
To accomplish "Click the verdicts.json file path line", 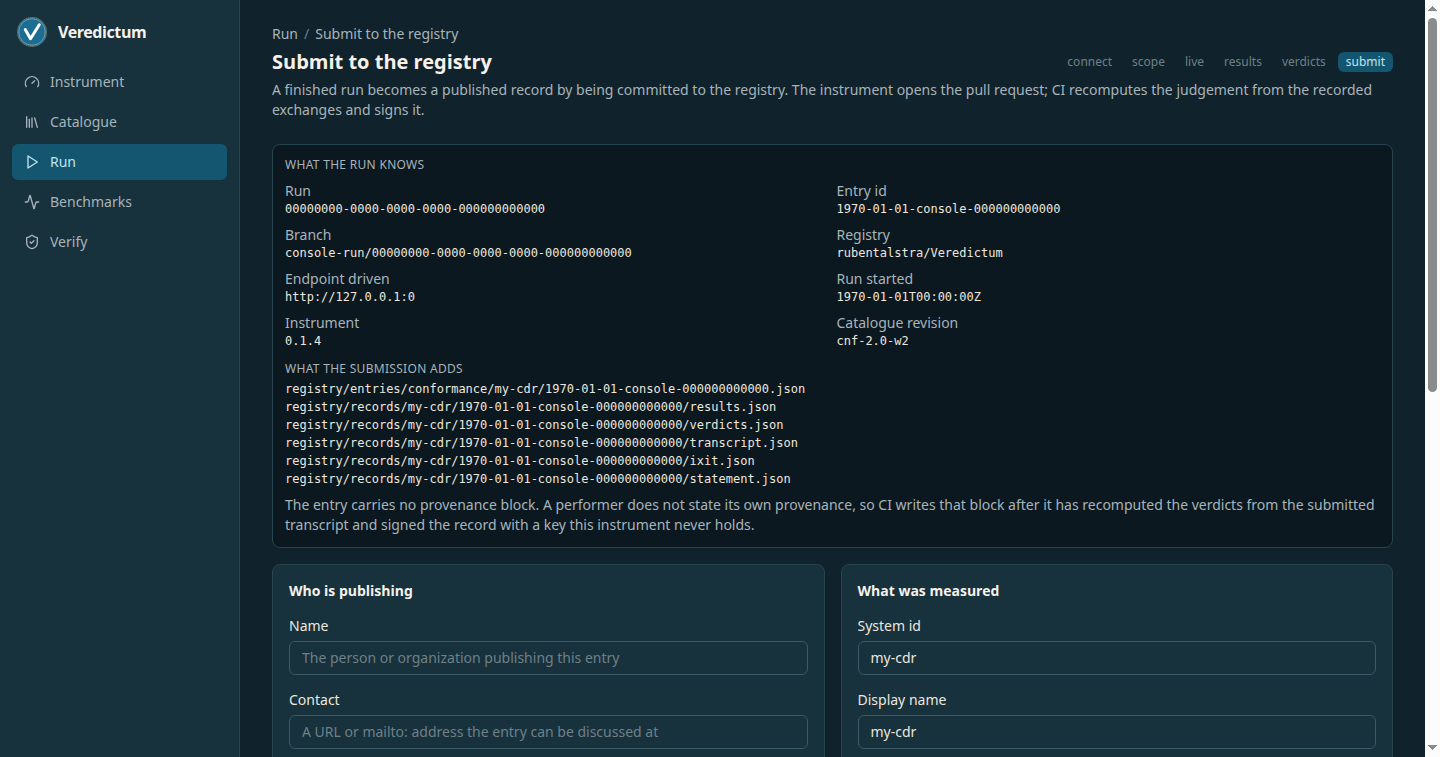I will (534, 425).
